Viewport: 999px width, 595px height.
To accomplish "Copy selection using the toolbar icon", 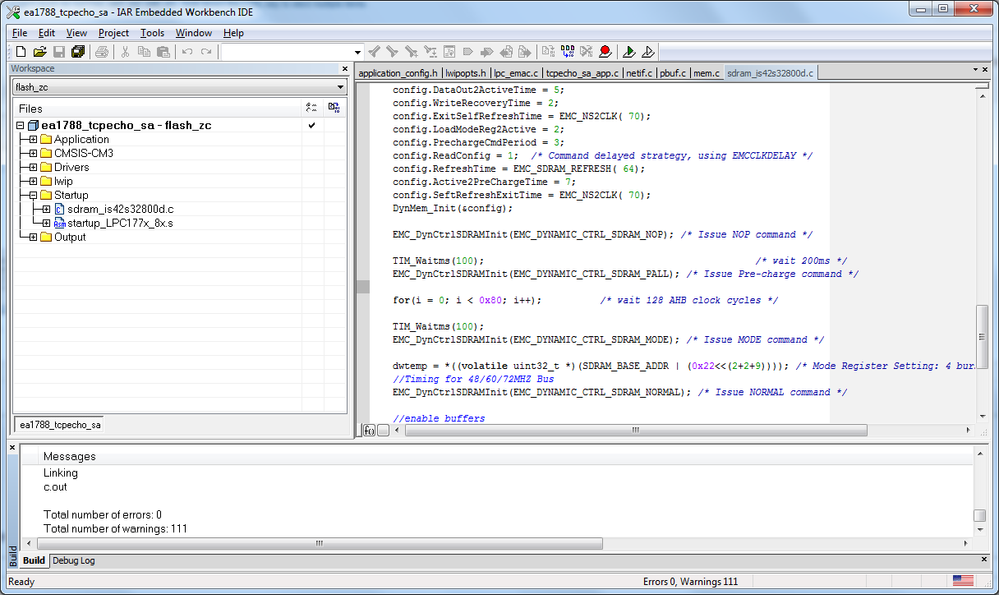I will 144,52.
